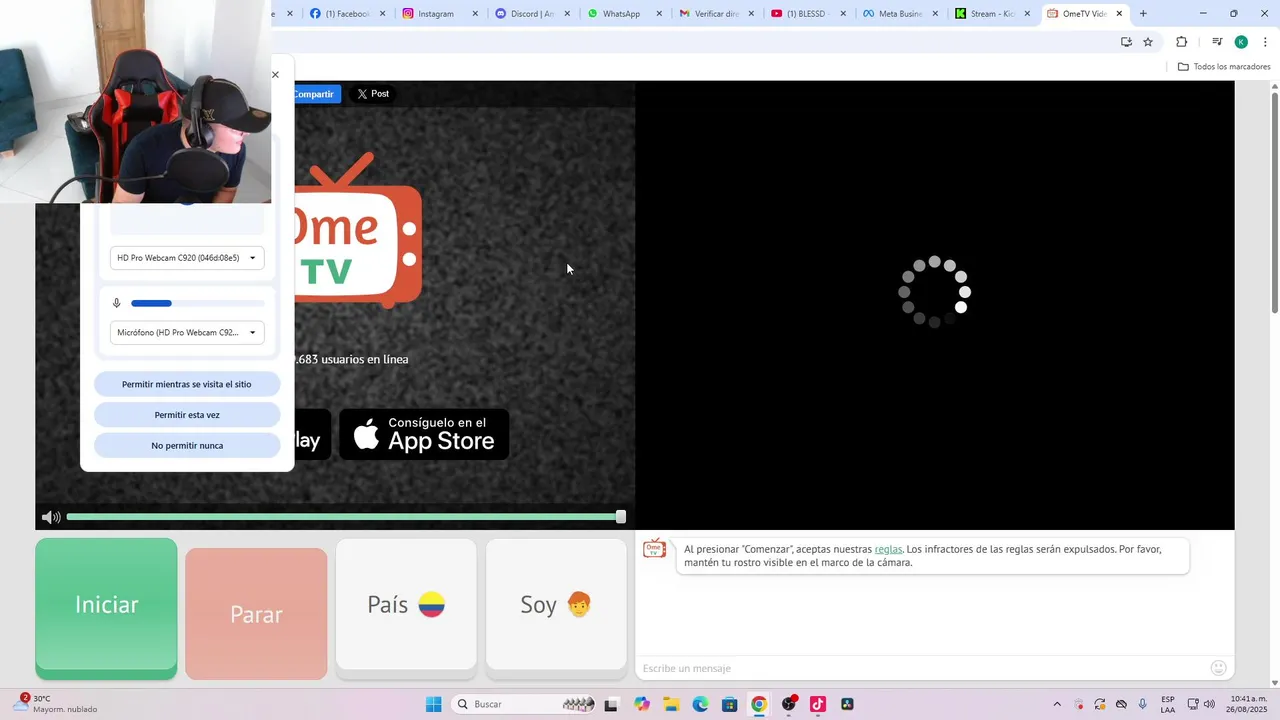The height and width of the screenshot is (720, 1280).
Task: Open Todos los marcadores folder
Action: point(1224,67)
